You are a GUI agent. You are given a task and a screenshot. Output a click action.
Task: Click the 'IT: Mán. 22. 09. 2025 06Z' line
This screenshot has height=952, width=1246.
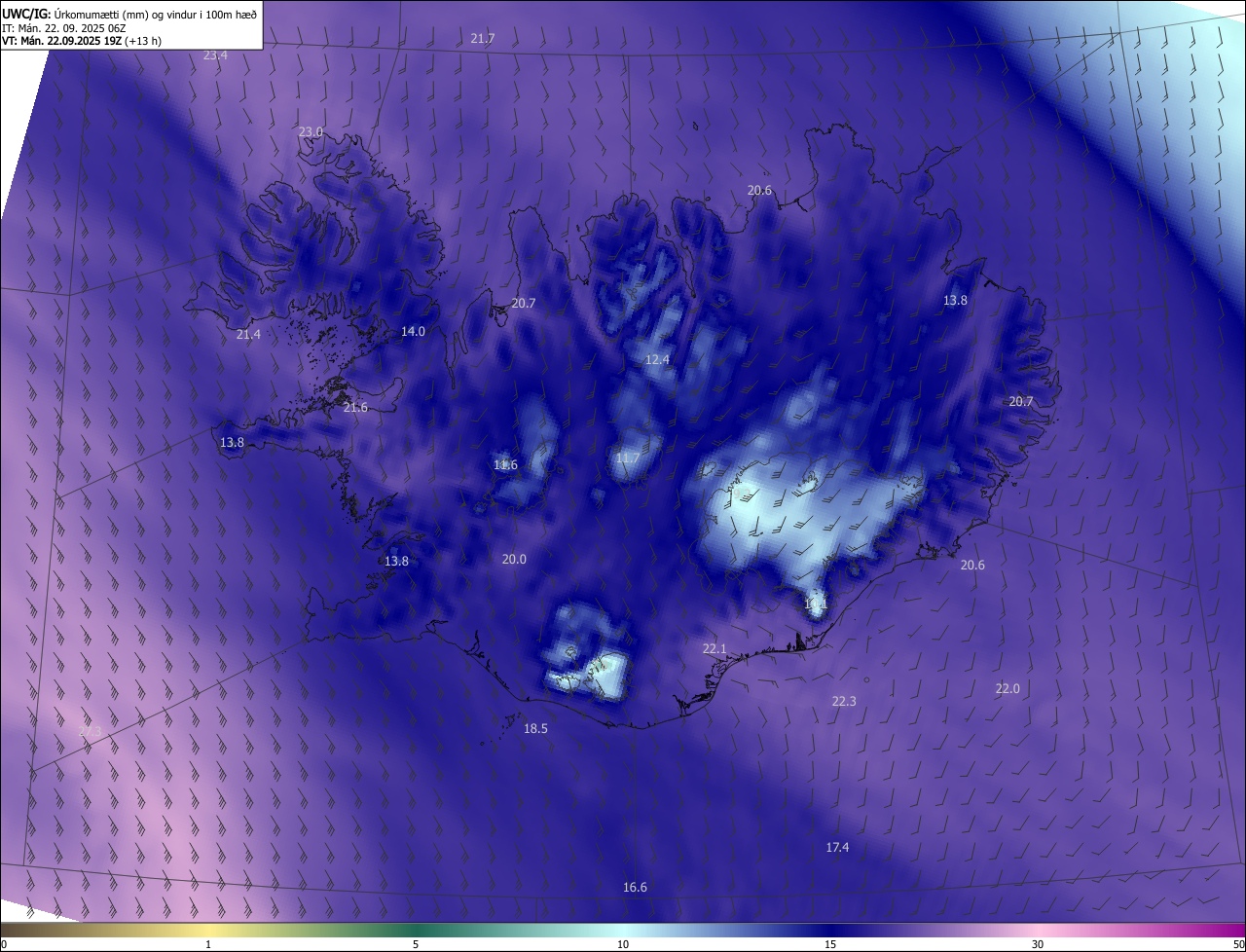[x=65, y=27]
